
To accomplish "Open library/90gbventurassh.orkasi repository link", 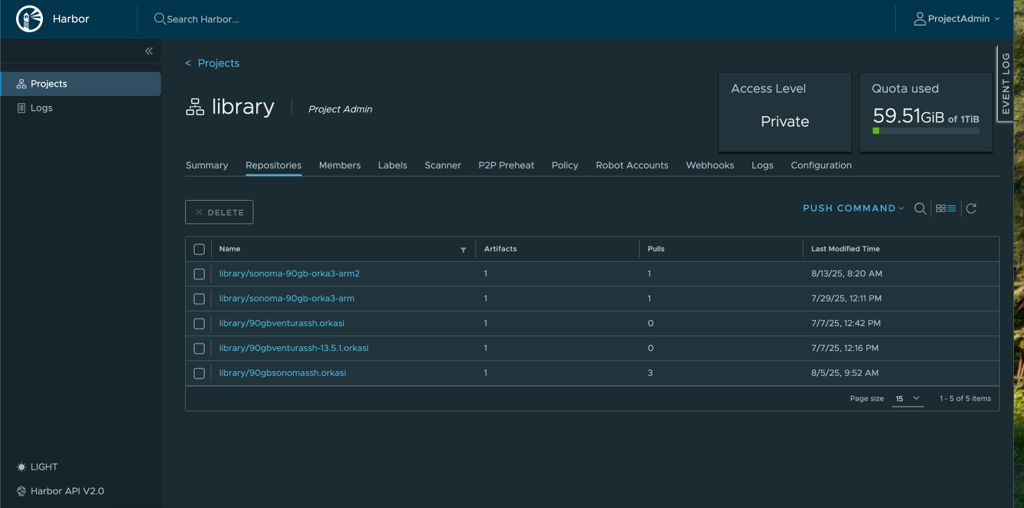I will pos(282,323).
